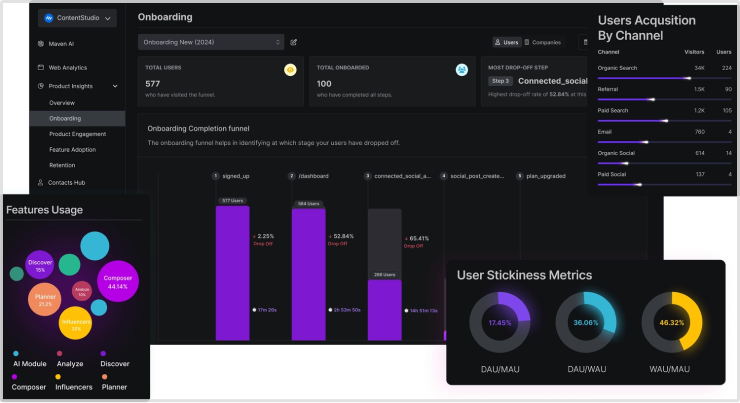Switch to Companies view toggle

(x=543, y=42)
